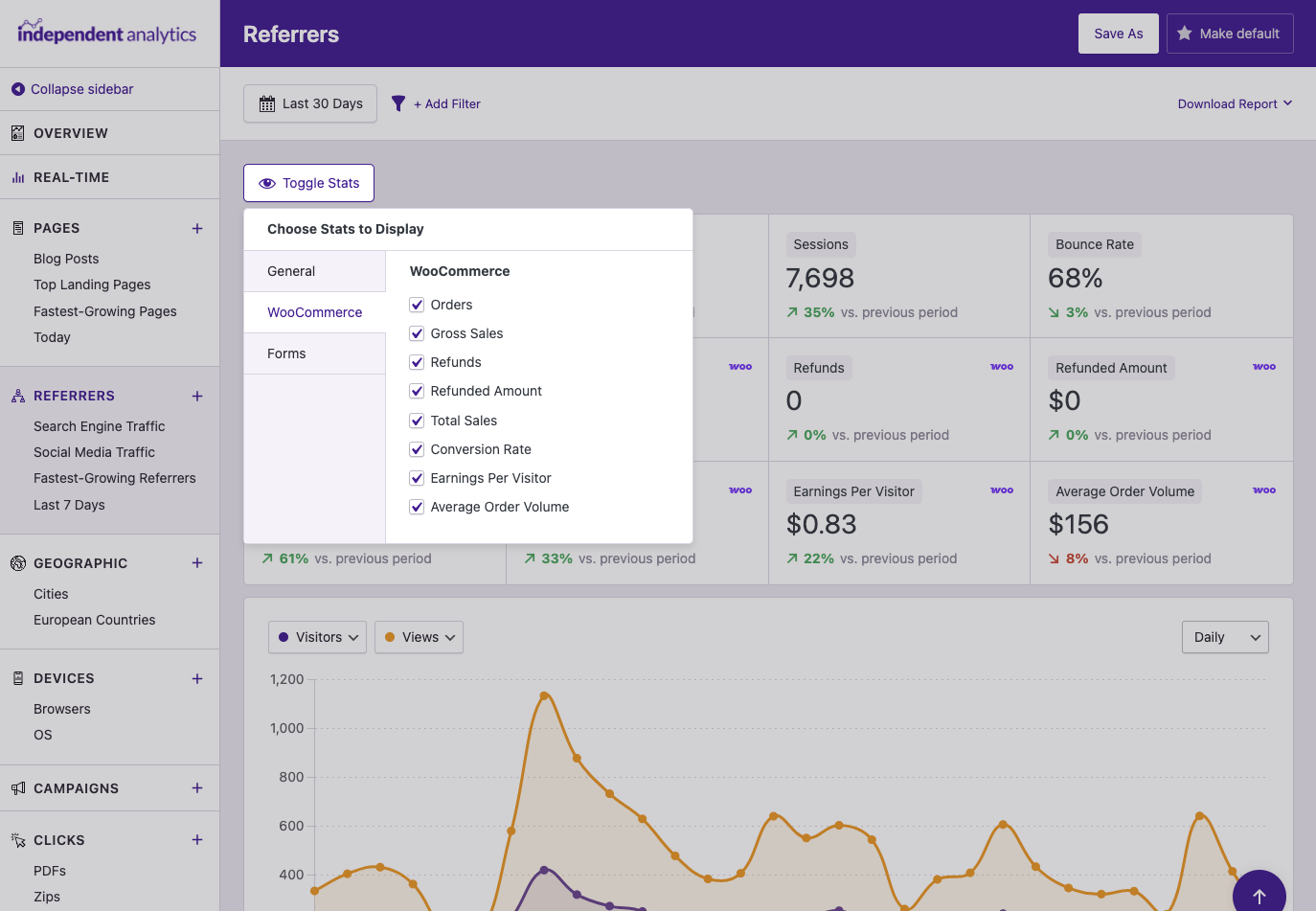The image size is (1316, 911).
Task: Click the Collapse sidebar arrow icon
Action: tap(17, 89)
